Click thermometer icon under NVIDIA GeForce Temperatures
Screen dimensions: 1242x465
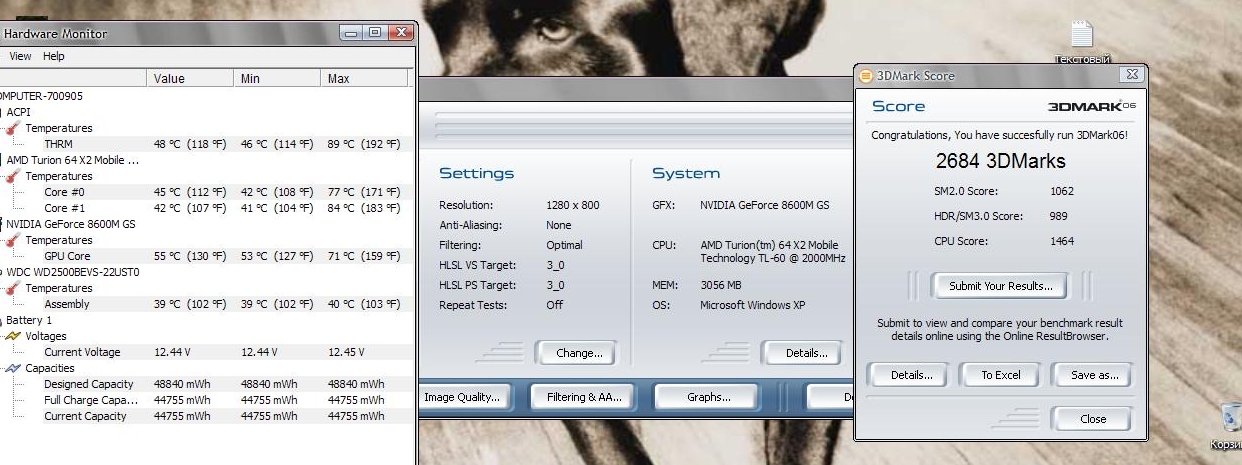[x=13, y=240]
